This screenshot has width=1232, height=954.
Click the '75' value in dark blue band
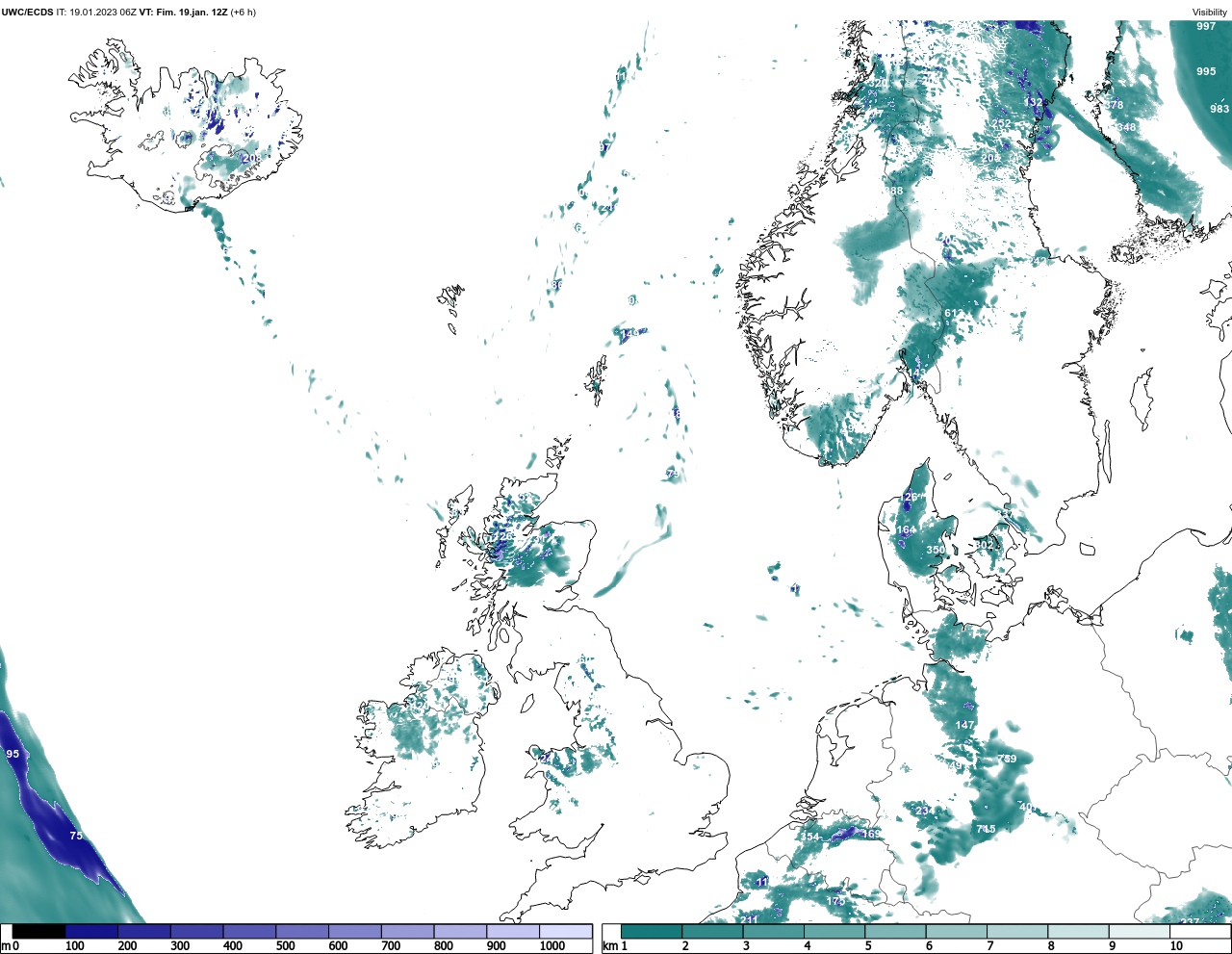76,836
